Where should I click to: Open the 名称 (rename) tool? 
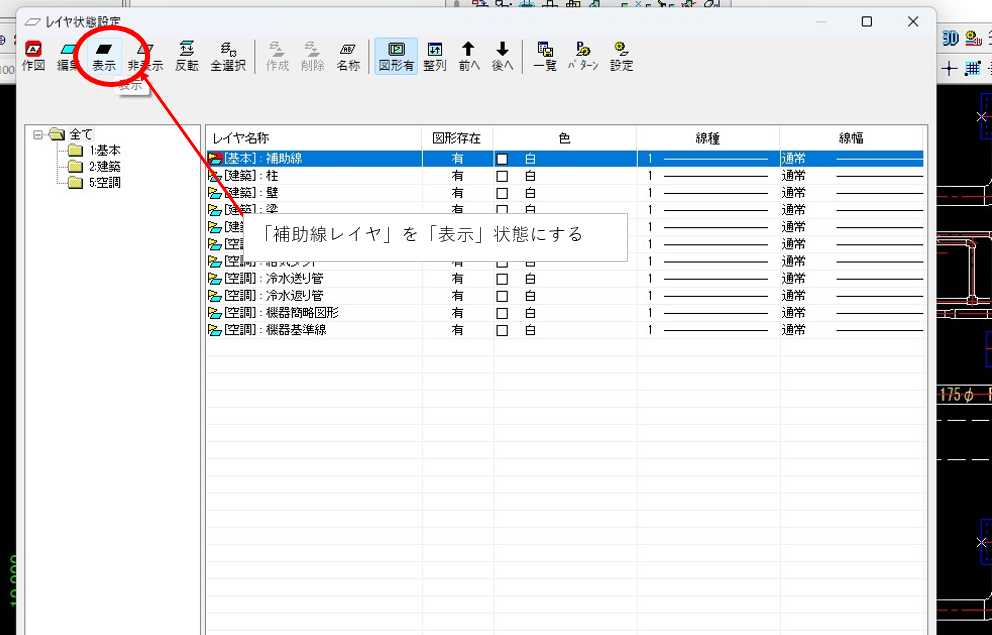pyautogui.click(x=348, y=56)
